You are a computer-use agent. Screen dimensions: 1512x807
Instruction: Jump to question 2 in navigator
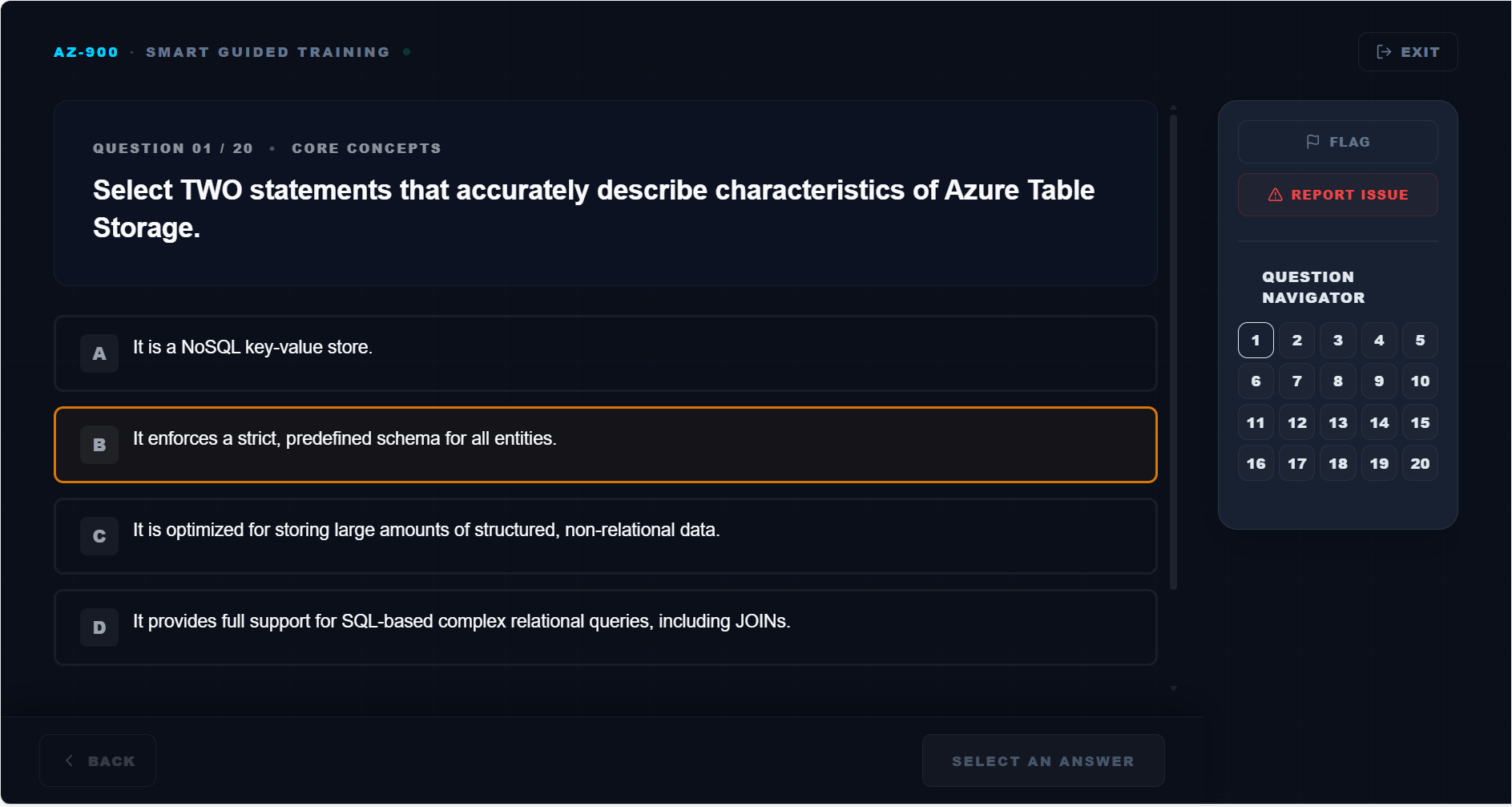click(x=1296, y=341)
